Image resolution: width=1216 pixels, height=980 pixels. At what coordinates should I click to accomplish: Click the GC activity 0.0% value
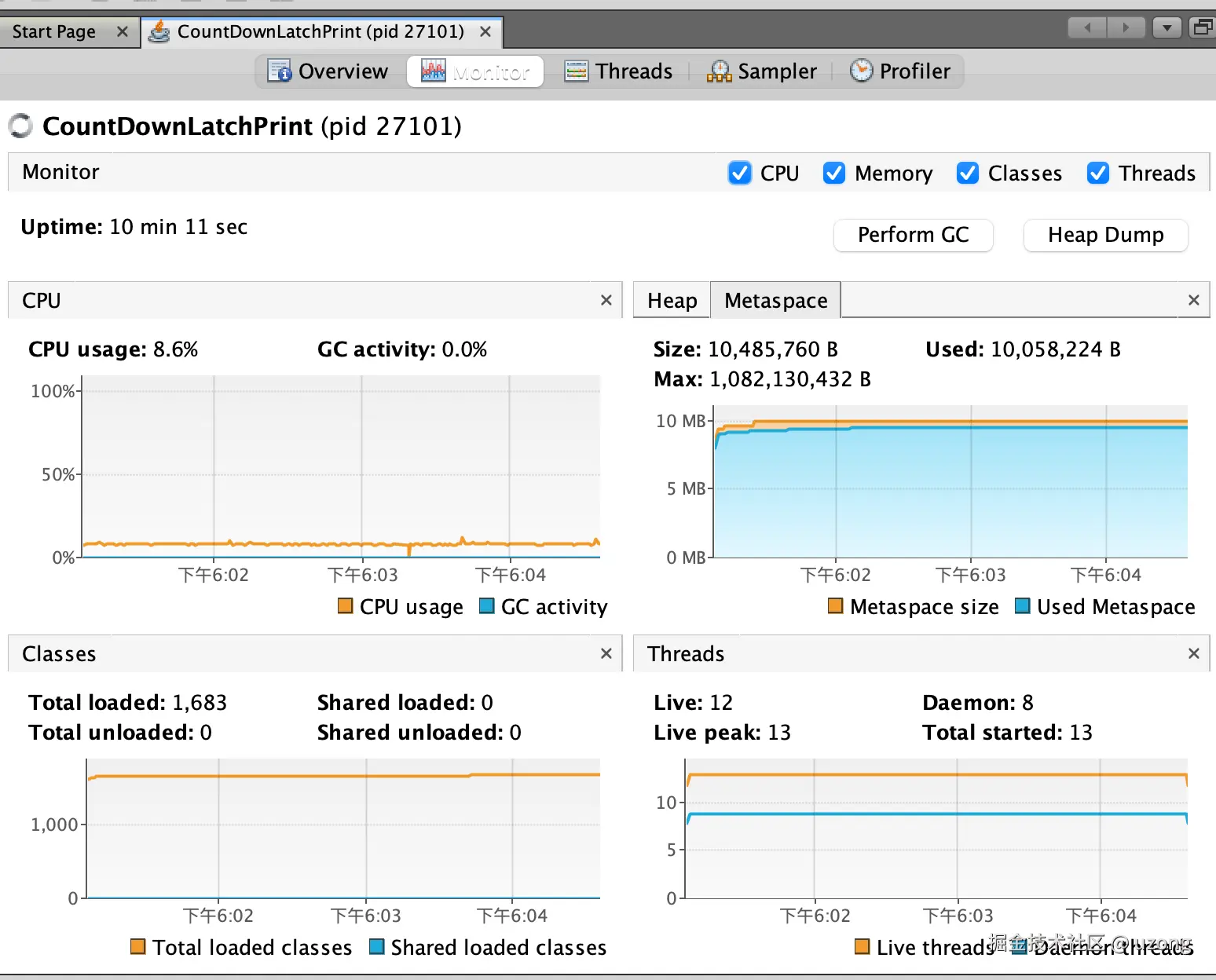[464, 349]
